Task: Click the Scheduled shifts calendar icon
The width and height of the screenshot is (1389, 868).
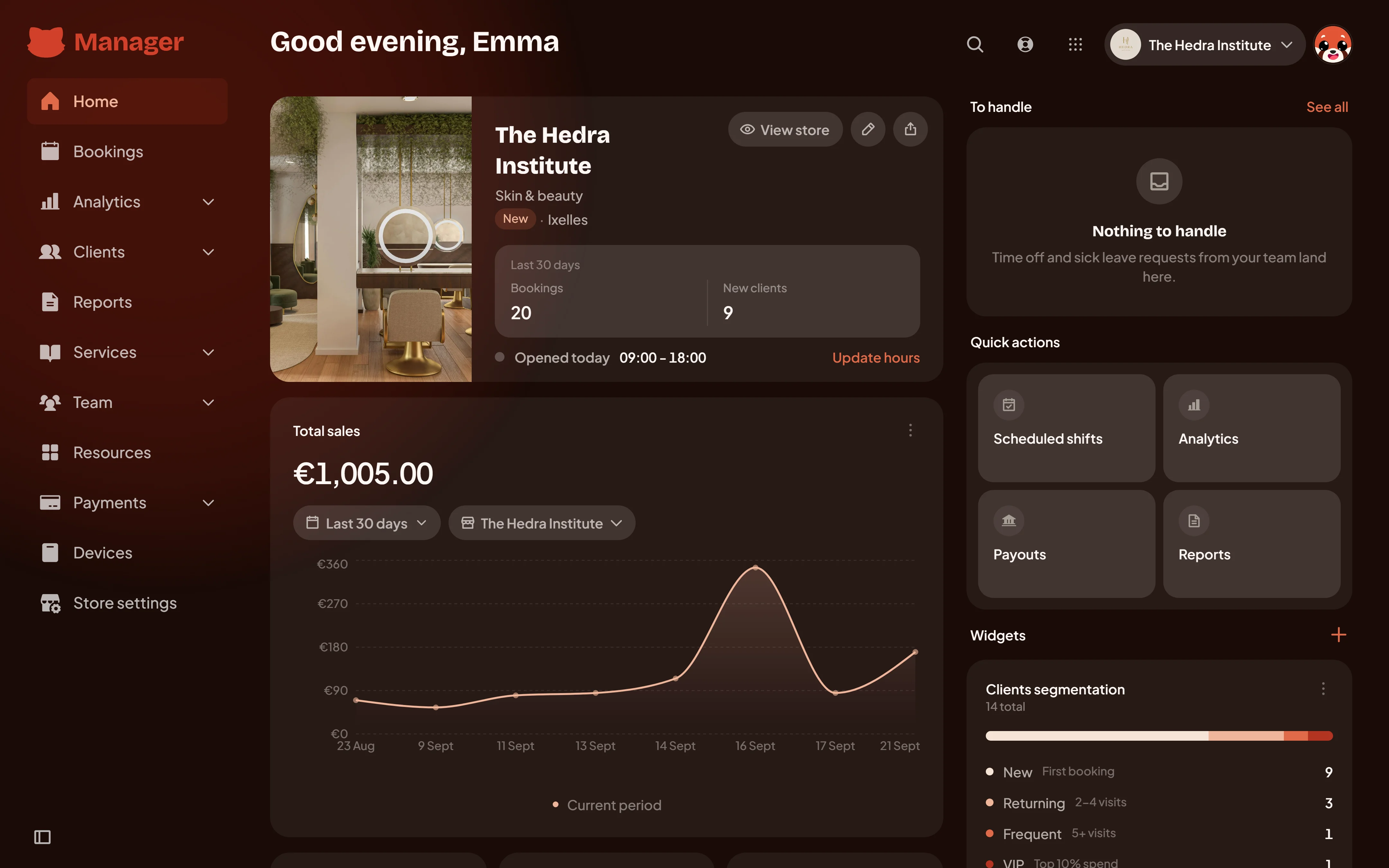Action: [1008, 405]
